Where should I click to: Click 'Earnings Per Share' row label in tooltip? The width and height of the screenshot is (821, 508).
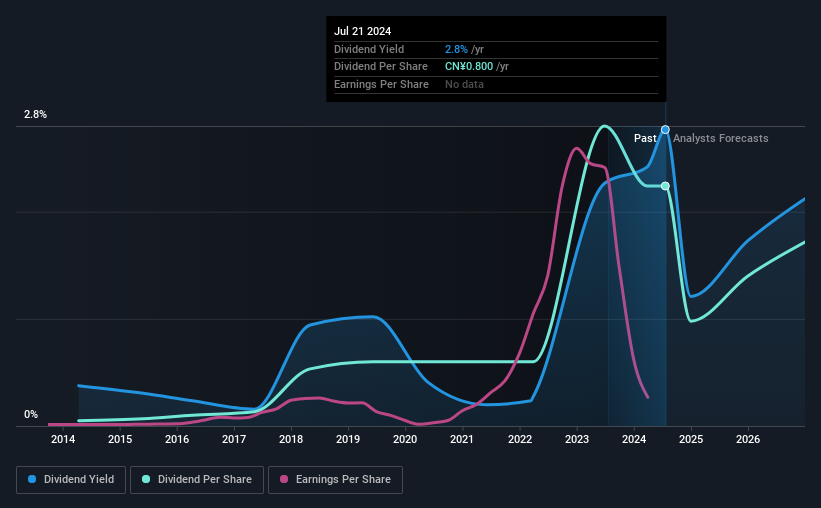click(381, 84)
